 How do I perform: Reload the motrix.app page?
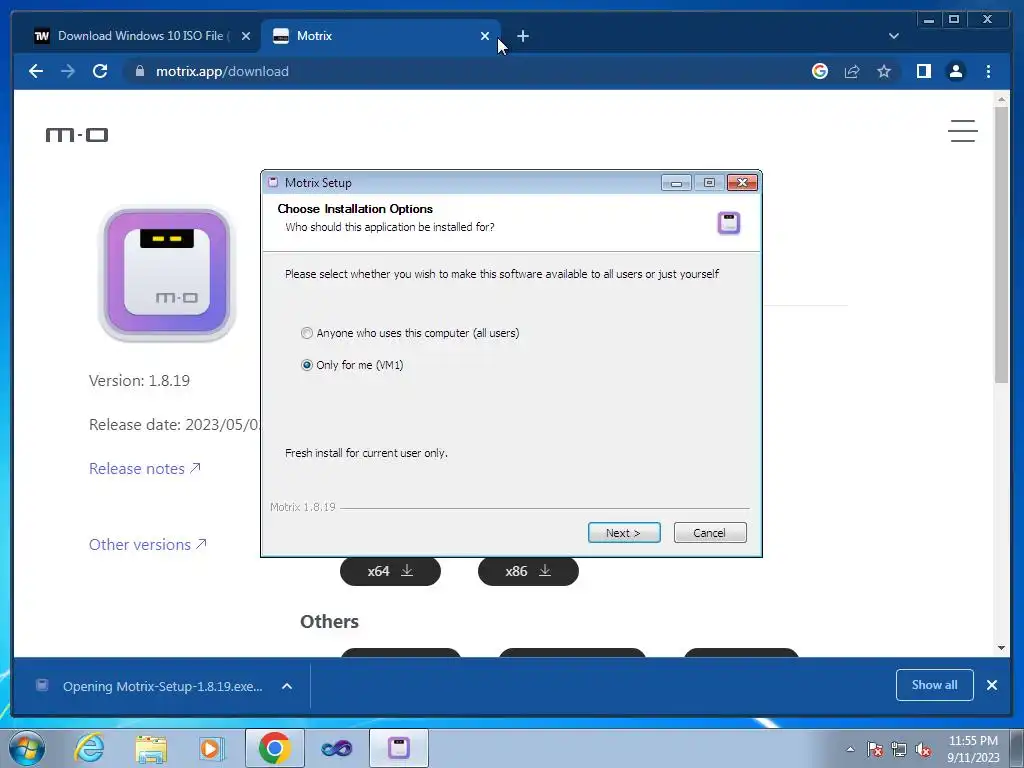(100, 71)
